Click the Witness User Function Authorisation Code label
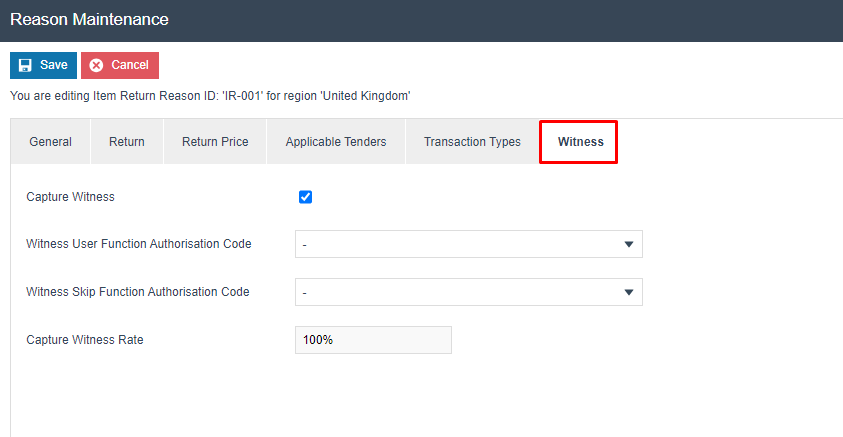This screenshot has height=437, width=843. click(x=139, y=243)
